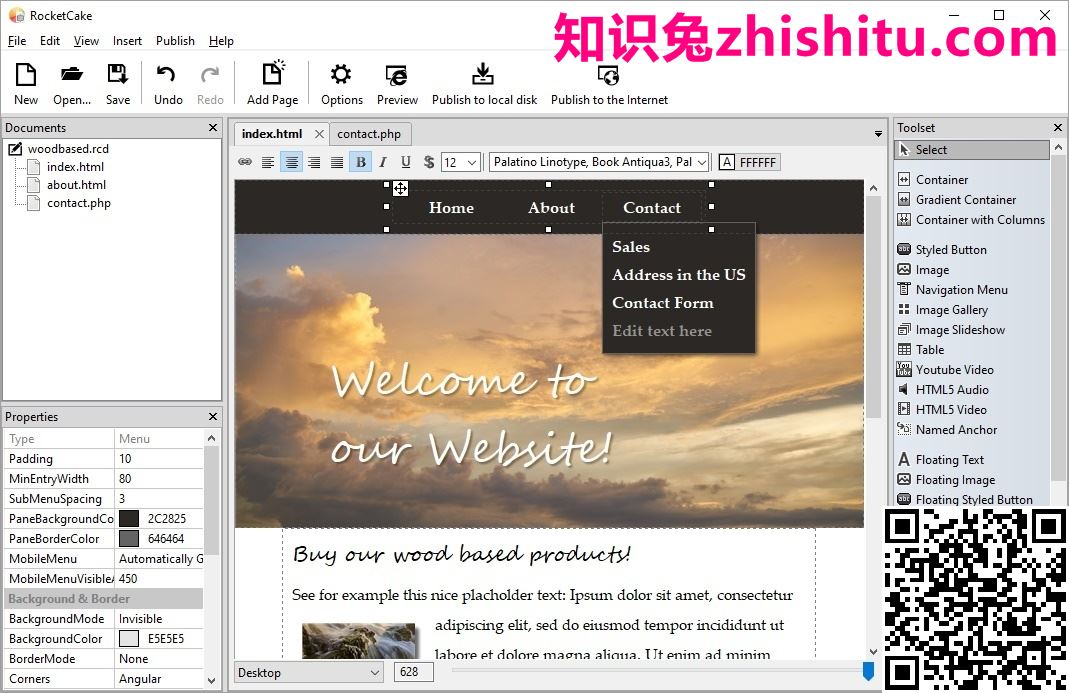Open the Publish menu
This screenshot has width=1069, height=693.
coord(175,41)
